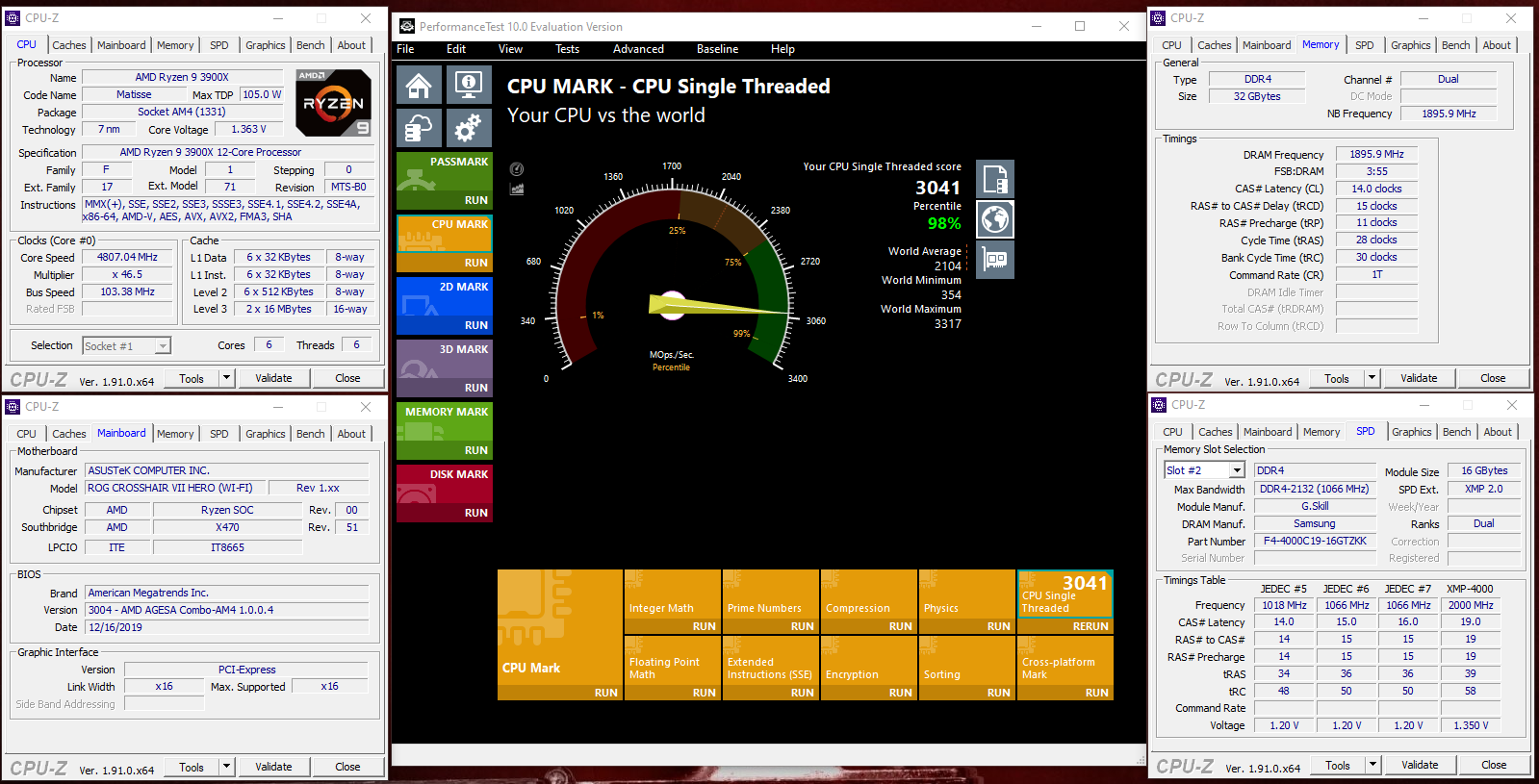Click Validate in the CPU-Z SPD window
This screenshot has width=1539, height=784.
[1420, 765]
